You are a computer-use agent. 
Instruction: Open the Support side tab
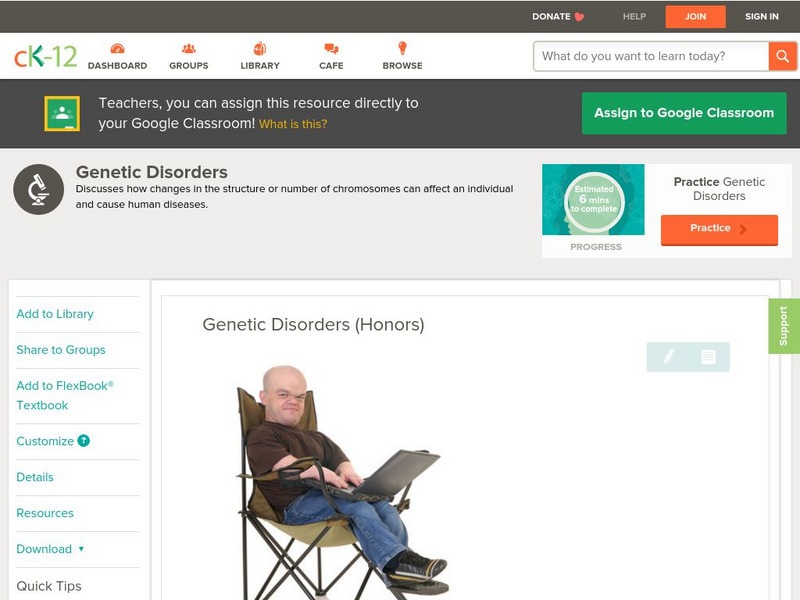(784, 326)
